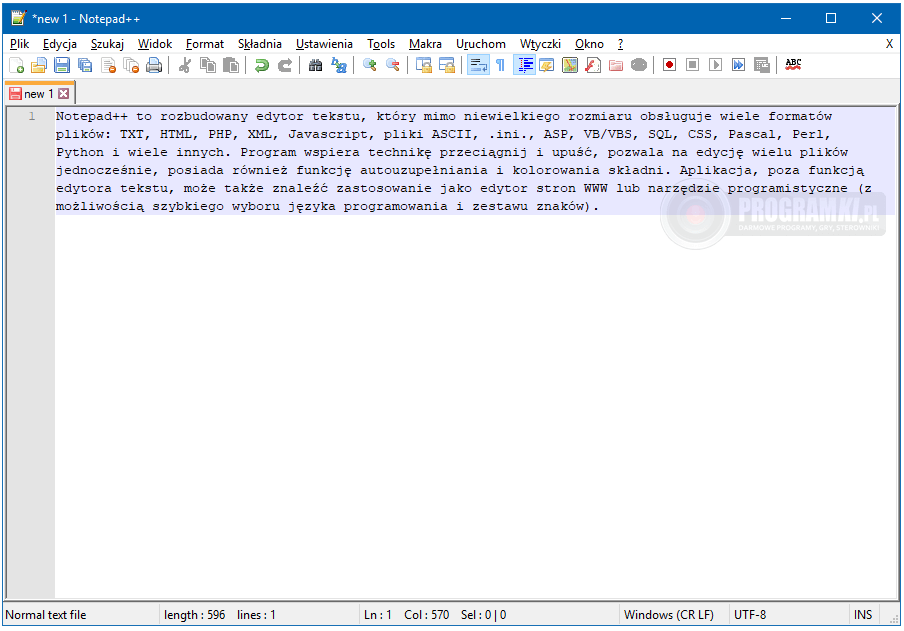The image size is (904, 631).
Task: Open the Plik menu
Action: 20,44
